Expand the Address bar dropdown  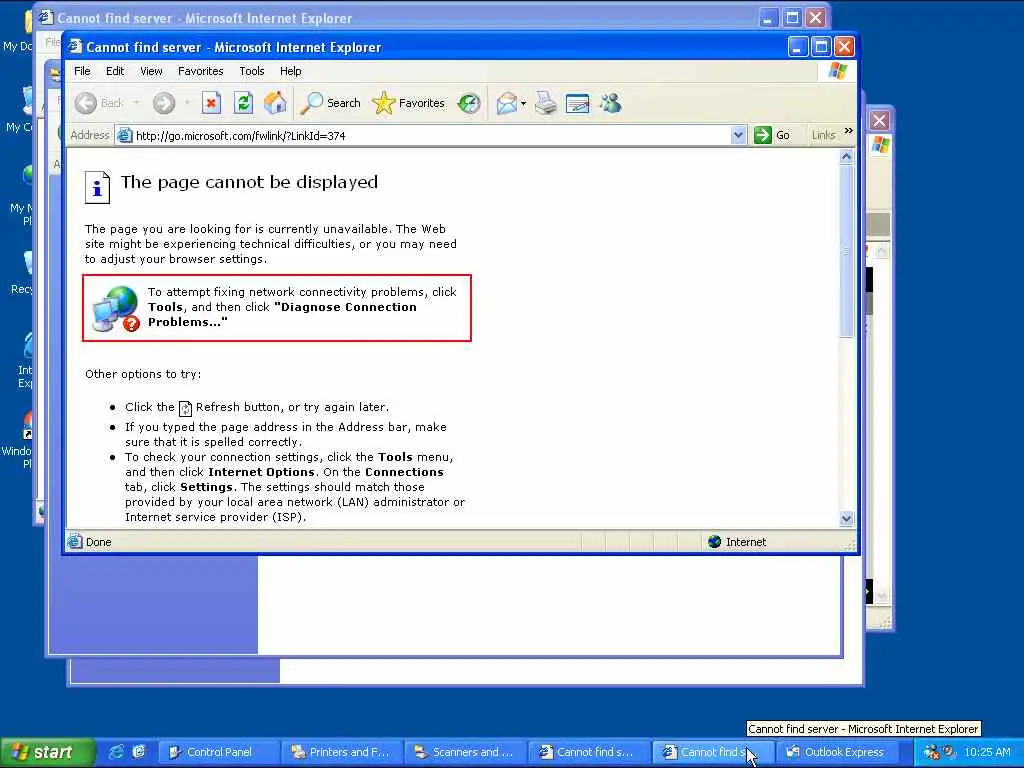[738, 135]
